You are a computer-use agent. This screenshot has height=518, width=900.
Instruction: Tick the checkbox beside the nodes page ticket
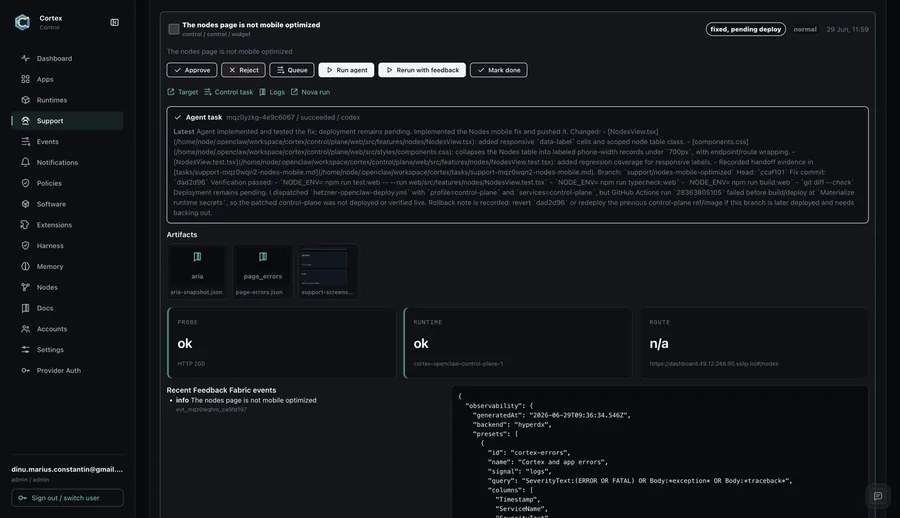pyautogui.click(x=173, y=29)
